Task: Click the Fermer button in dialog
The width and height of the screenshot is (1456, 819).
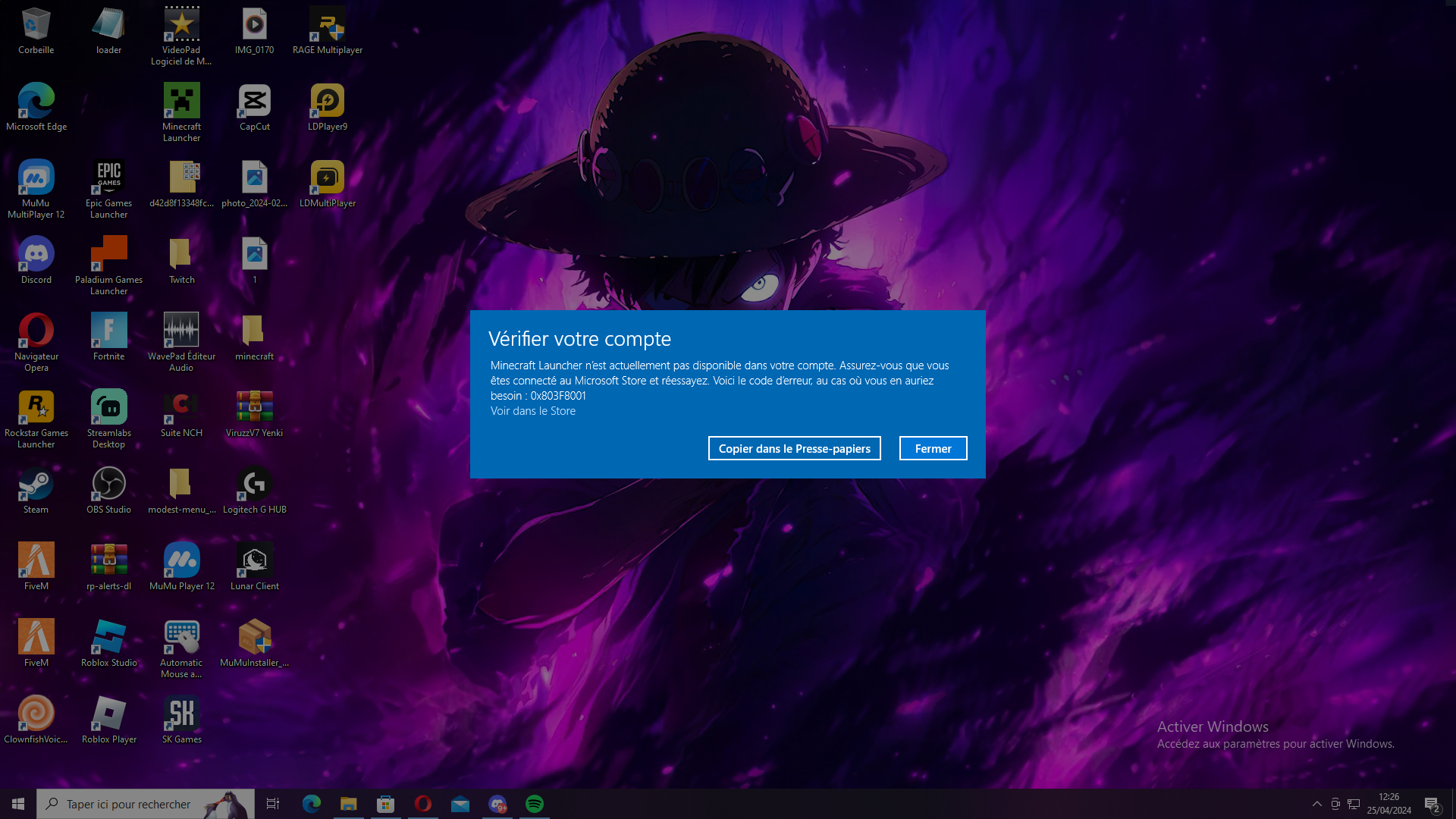Action: [933, 448]
